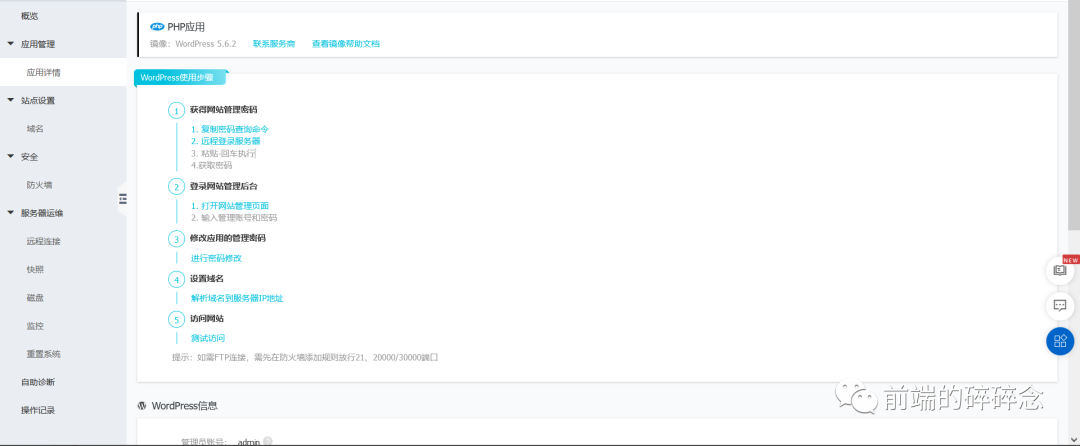Open 查看镜像帮助文档 link
The width and height of the screenshot is (1080, 446).
pos(346,43)
